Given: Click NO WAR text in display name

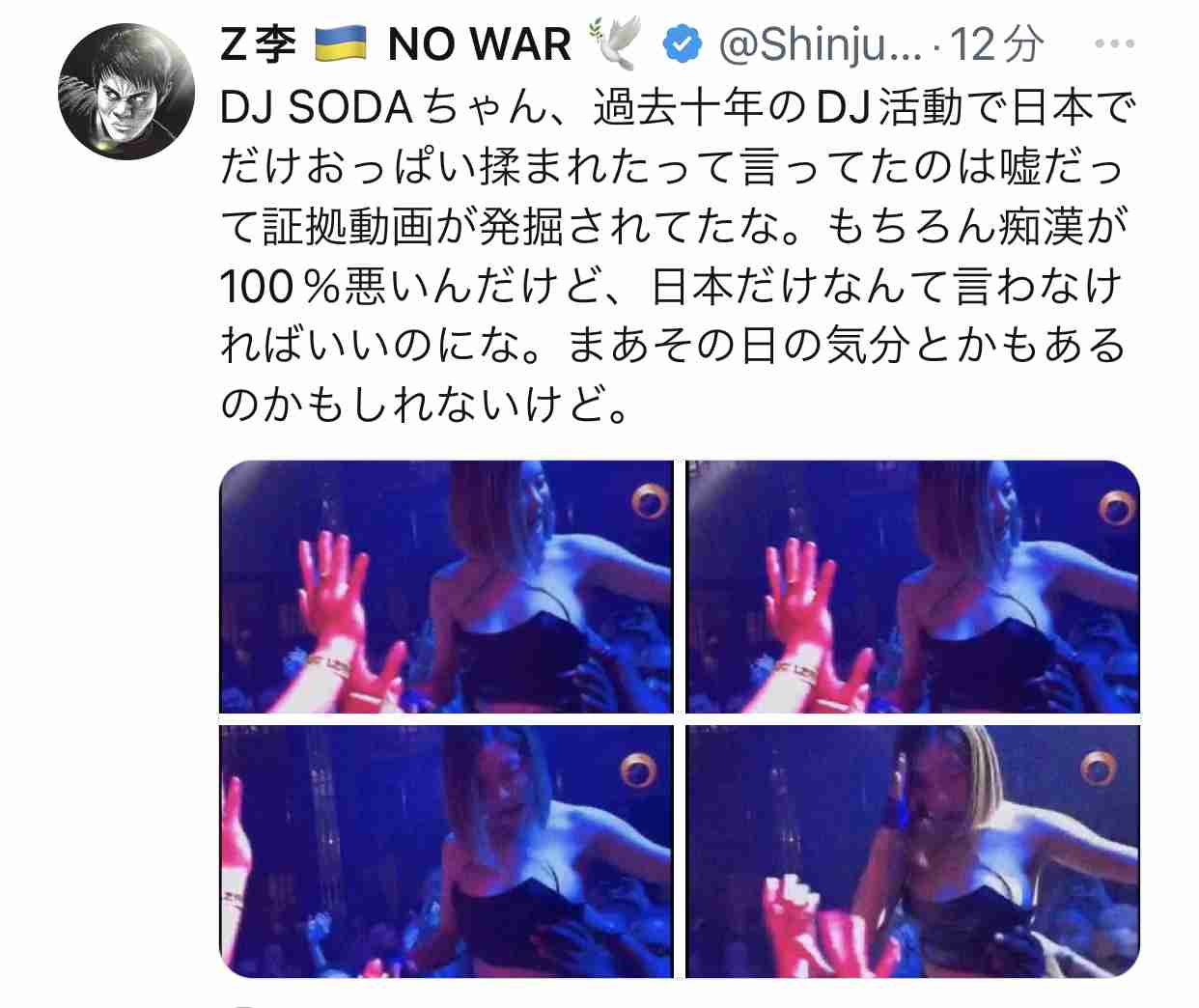Looking at the screenshot, I should click(479, 44).
